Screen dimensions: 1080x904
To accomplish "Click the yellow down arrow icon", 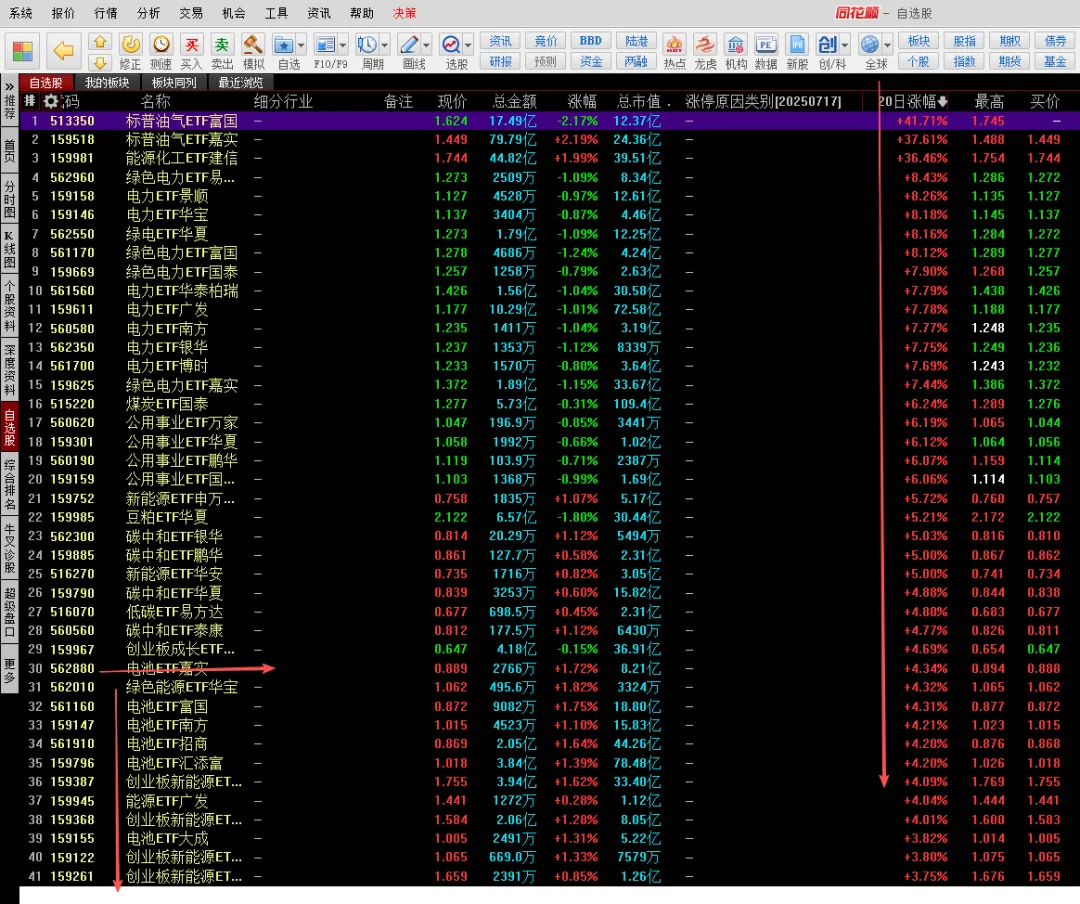I will coord(100,63).
